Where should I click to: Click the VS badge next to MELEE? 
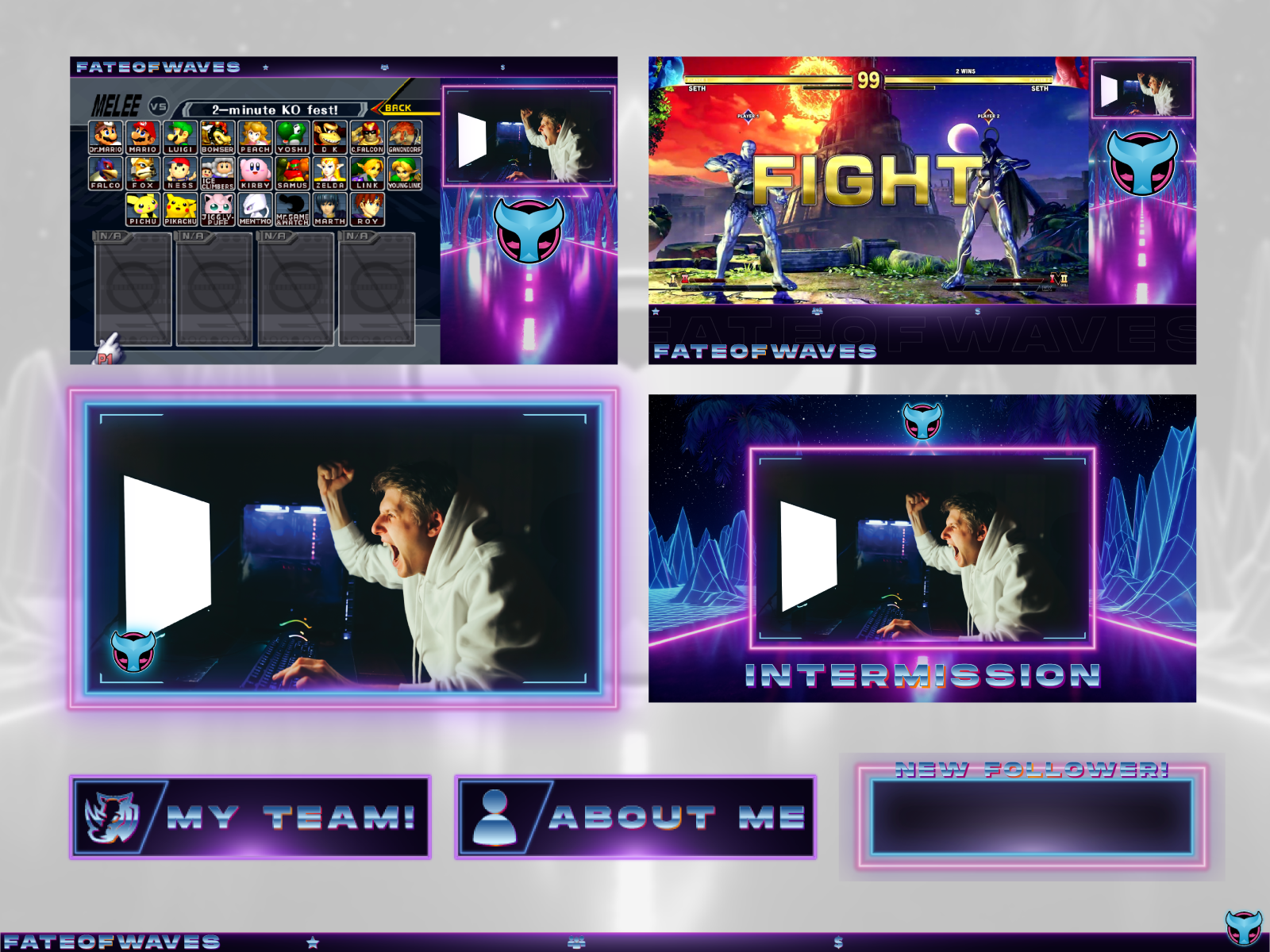point(158,106)
